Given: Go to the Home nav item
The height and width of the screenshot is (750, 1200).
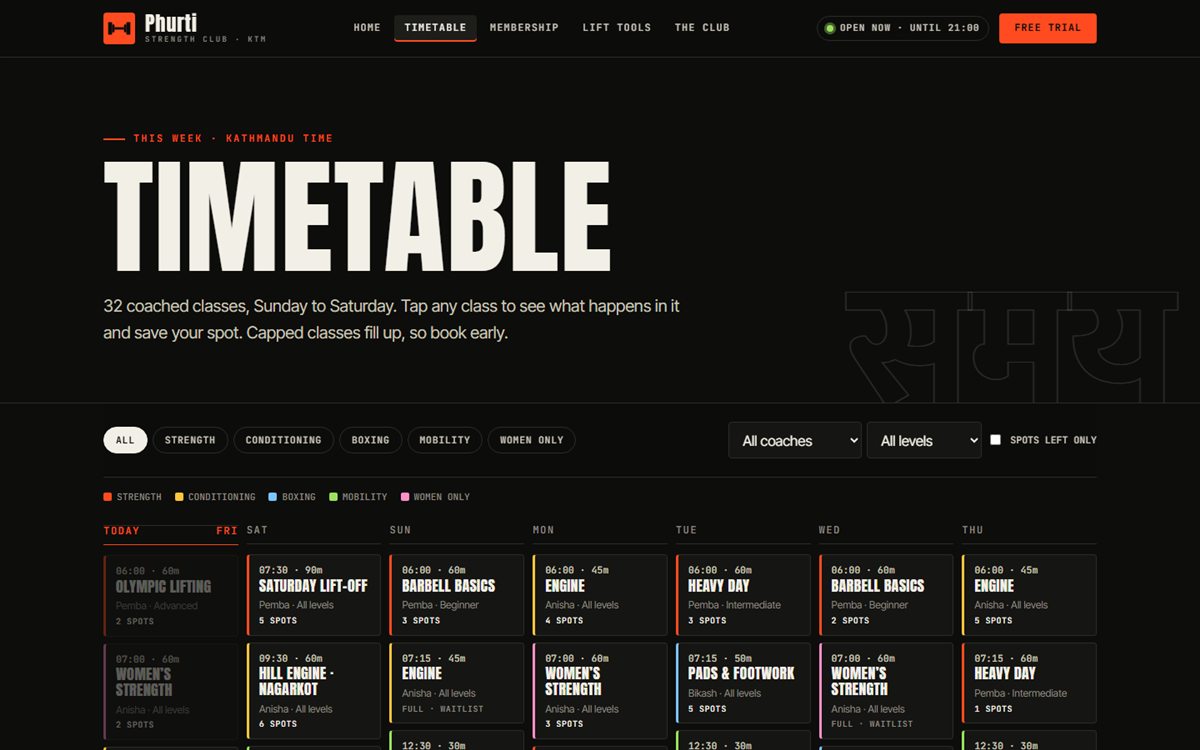Looking at the screenshot, I should pos(367,28).
